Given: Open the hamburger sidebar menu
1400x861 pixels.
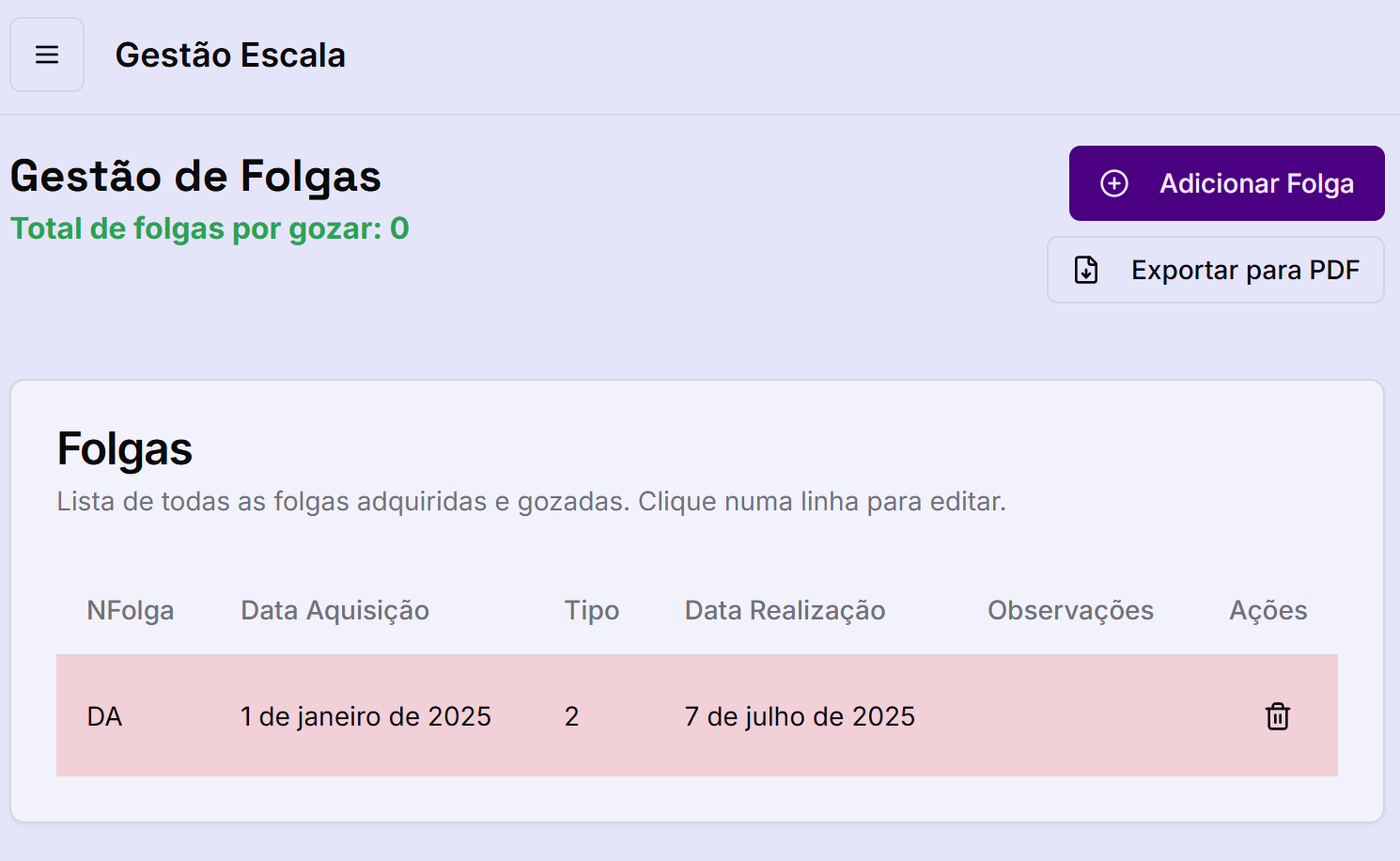Looking at the screenshot, I should [x=47, y=55].
